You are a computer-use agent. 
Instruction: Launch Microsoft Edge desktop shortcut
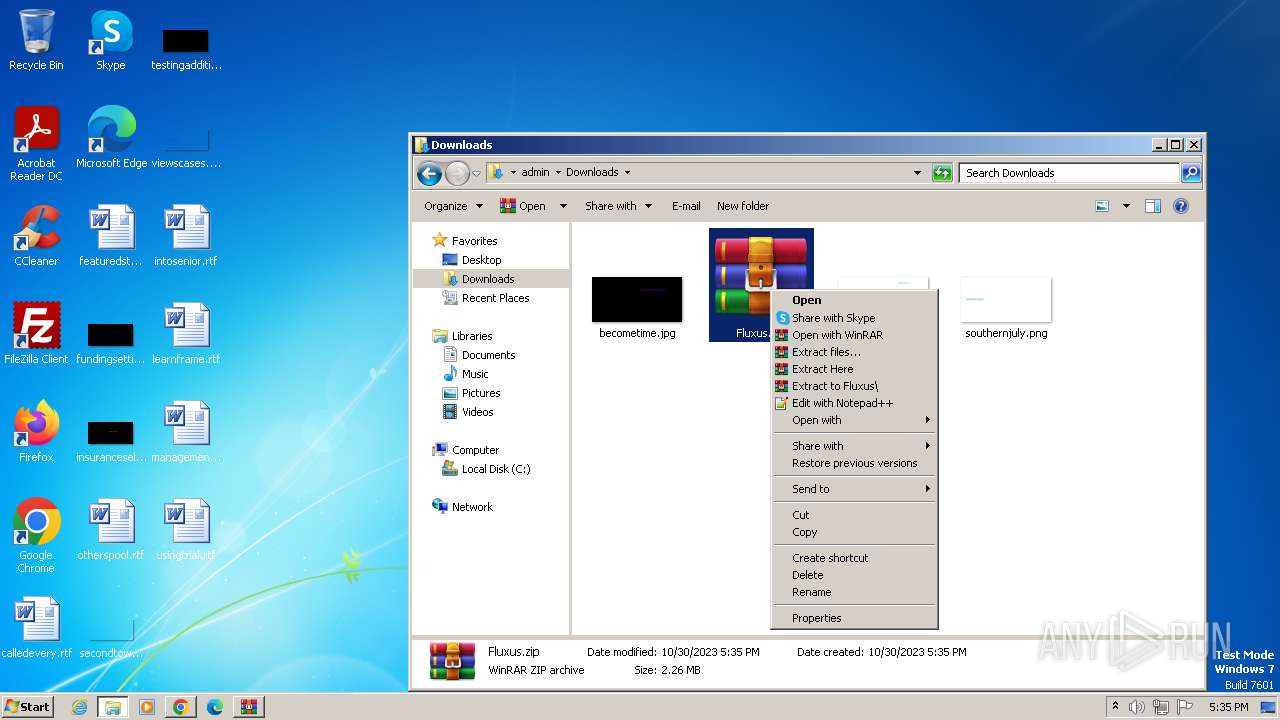coord(111,138)
